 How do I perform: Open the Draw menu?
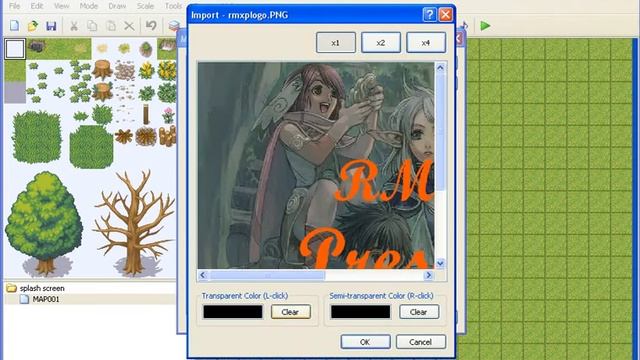[117, 6]
